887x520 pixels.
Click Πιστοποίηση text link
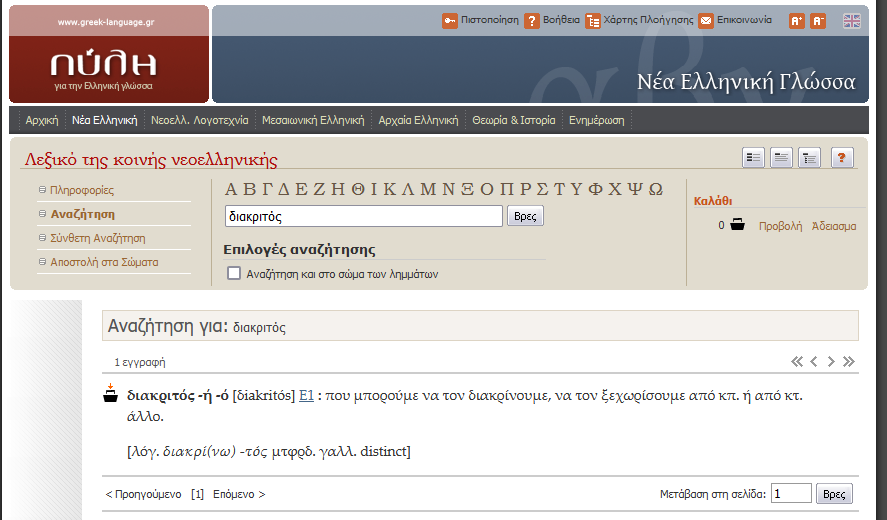tap(490, 20)
